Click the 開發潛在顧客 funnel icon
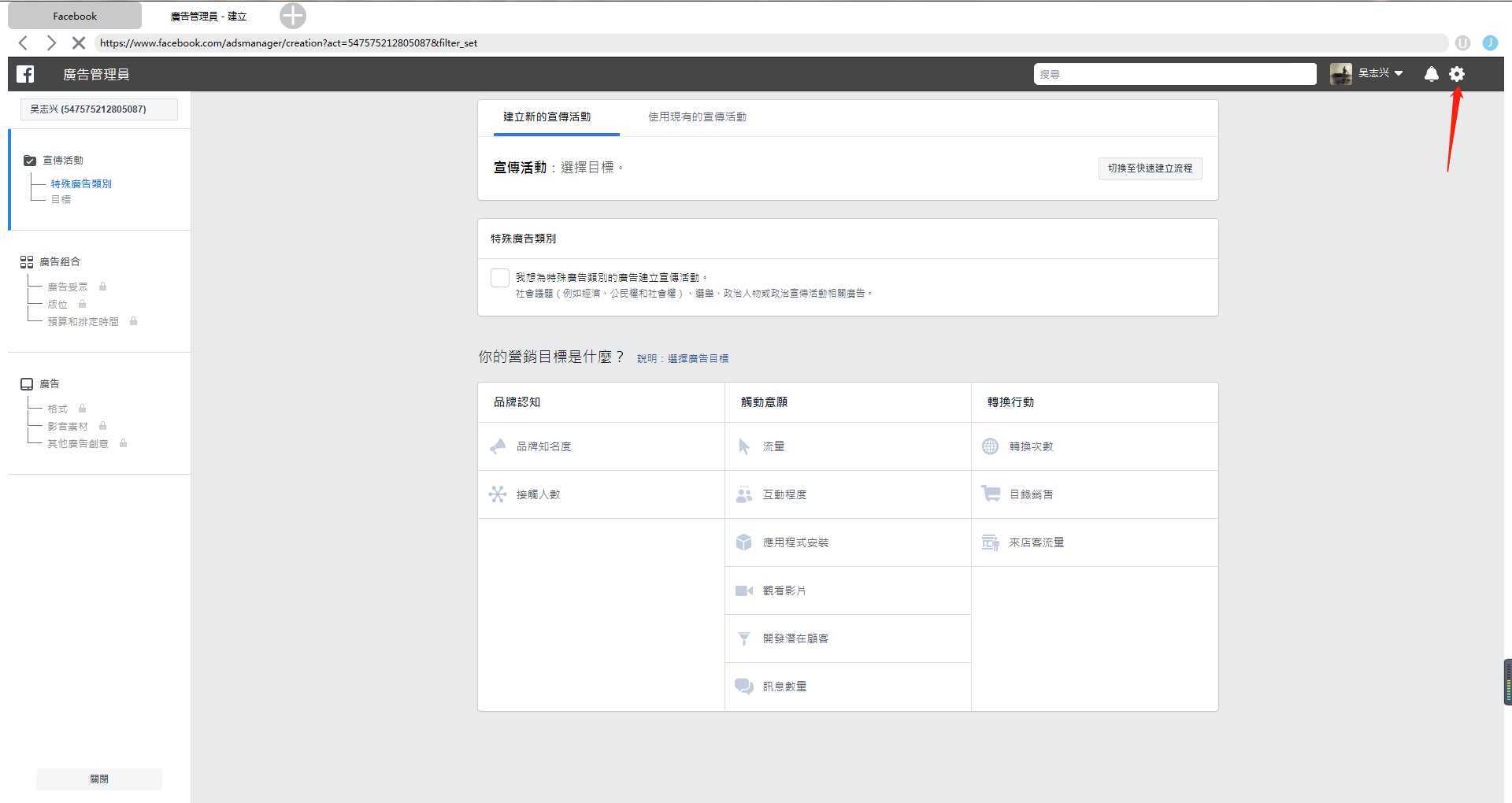The height and width of the screenshot is (803, 1512). (x=744, y=638)
